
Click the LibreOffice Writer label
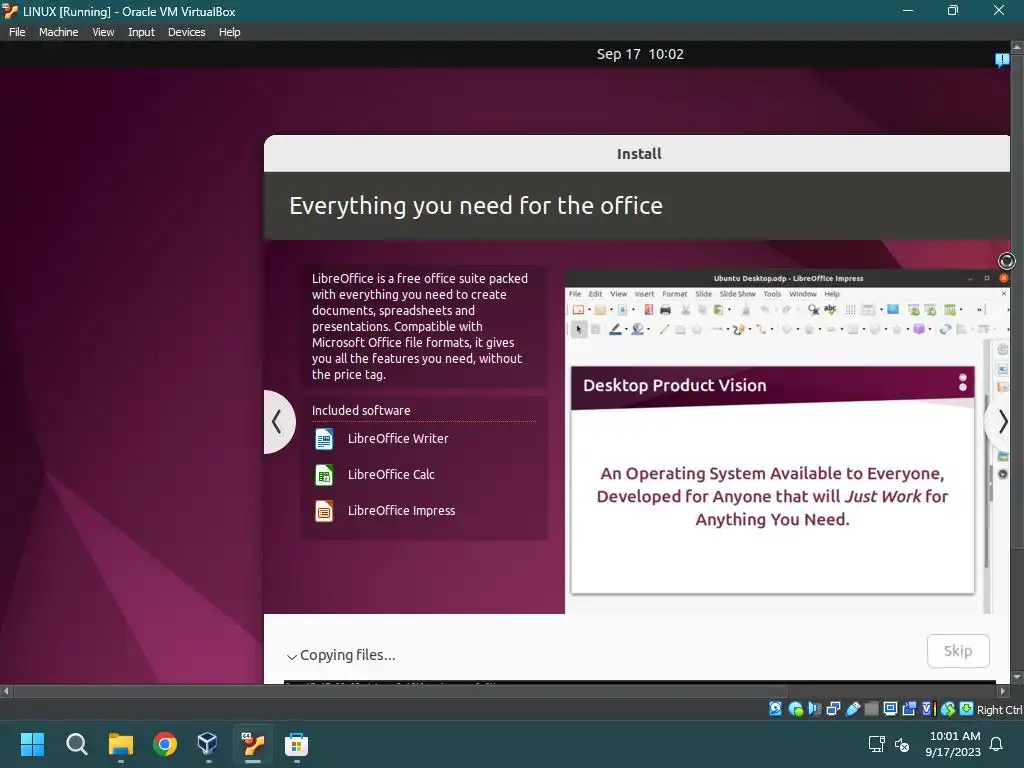[x=398, y=439]
